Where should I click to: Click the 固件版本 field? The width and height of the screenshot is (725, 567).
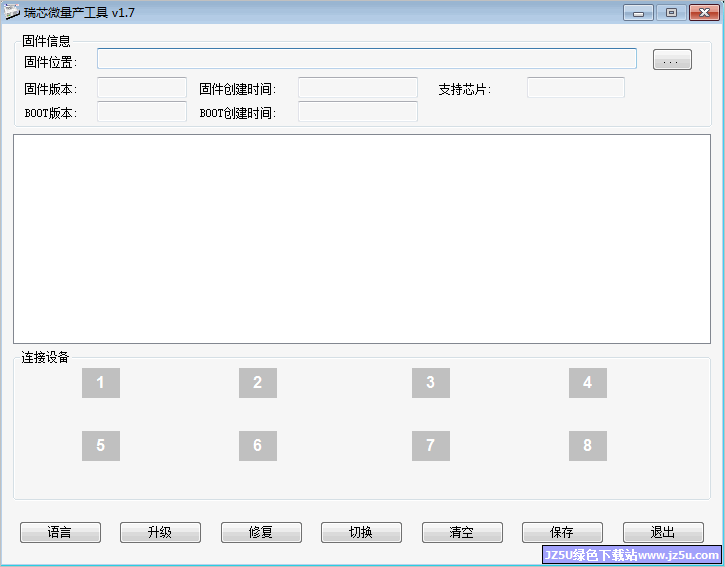click(142, 87)
